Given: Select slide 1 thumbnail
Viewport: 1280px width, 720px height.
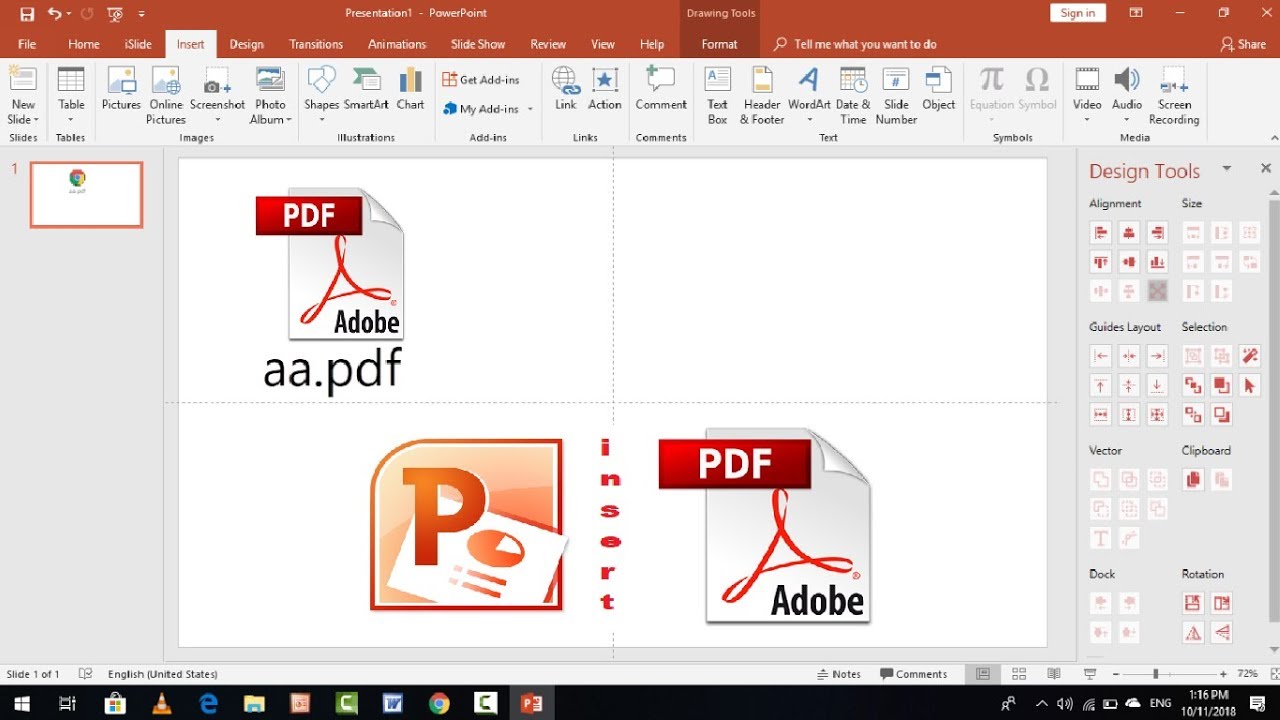Looking at the screenshot, I should [x=86, y=194].
